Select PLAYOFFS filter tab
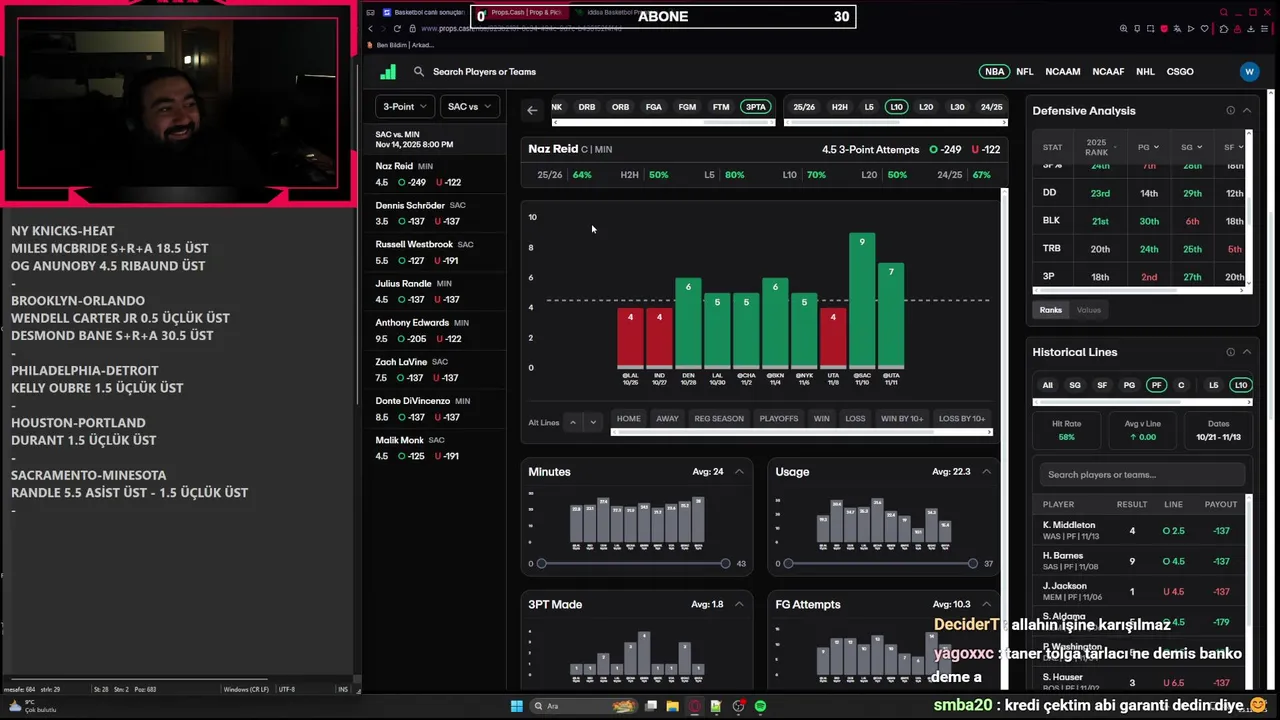This screenshot has height=720, width=1280. point(779,419)
